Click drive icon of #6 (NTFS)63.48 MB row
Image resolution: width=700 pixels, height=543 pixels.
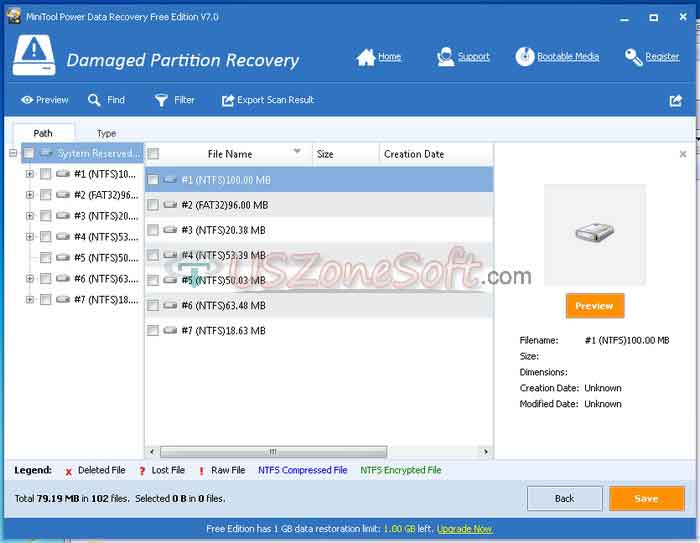(x=170, y=305)
